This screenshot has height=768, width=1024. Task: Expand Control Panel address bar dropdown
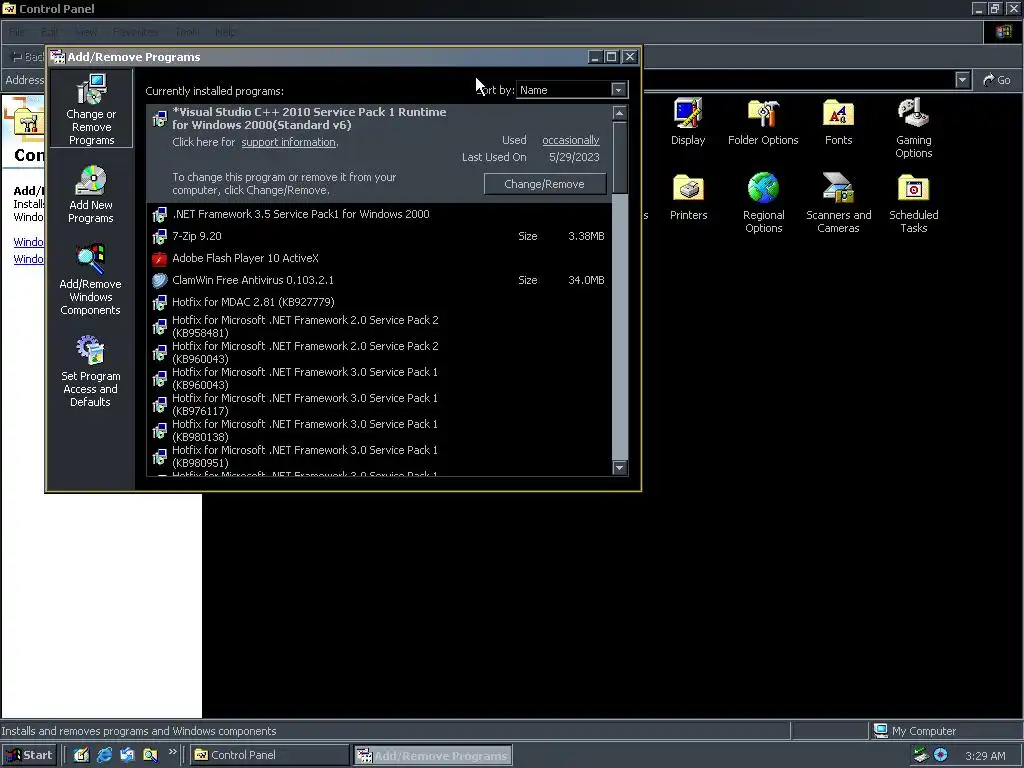[963, 80]
